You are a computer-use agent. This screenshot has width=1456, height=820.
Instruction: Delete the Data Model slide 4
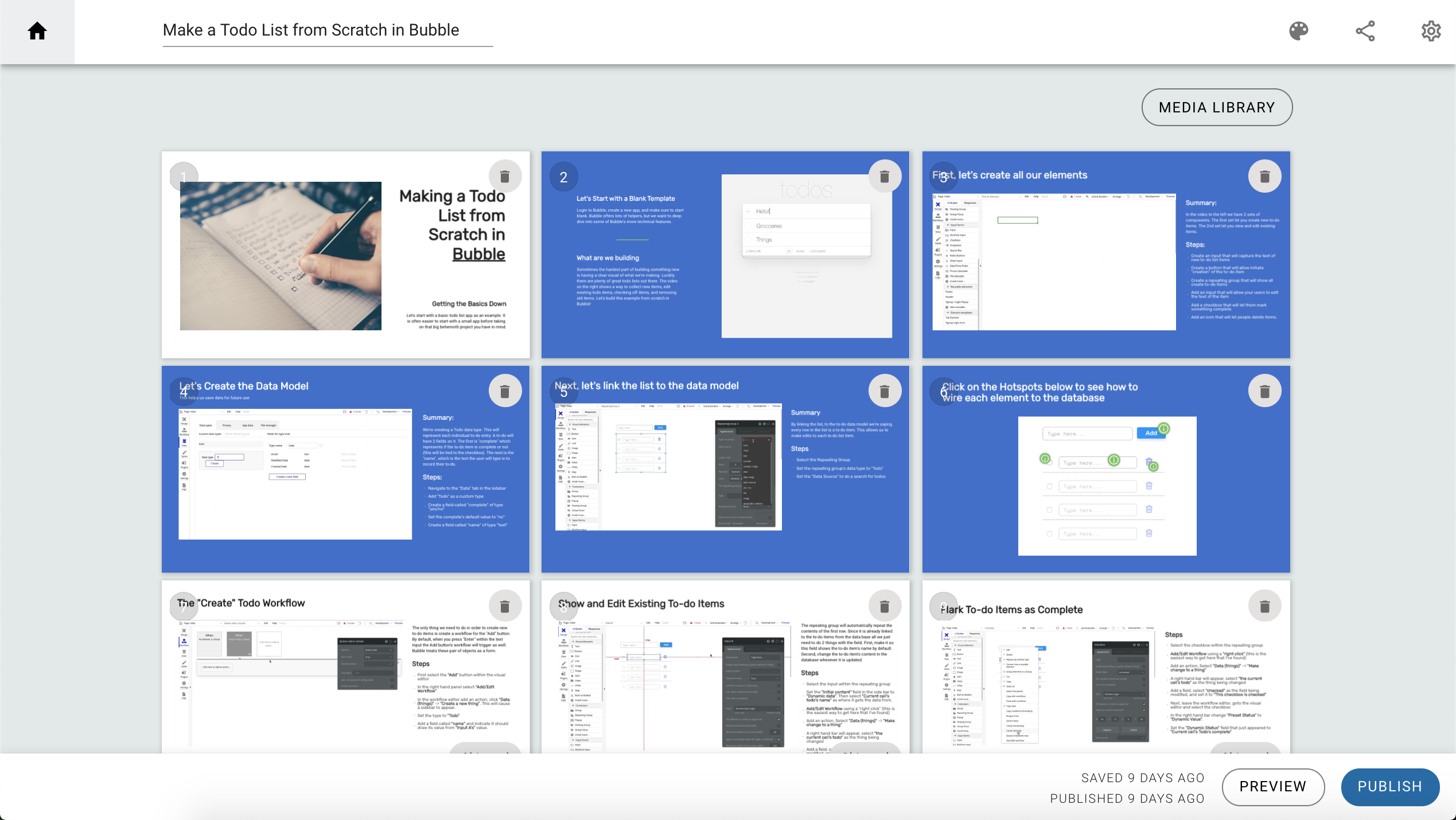tap(505, 391)
